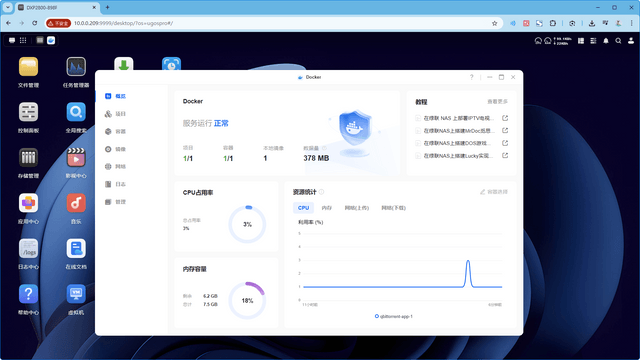Click 查看更多 in the 教程 panel

pos(497,102)
